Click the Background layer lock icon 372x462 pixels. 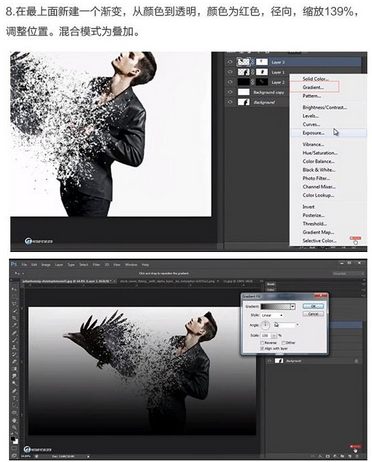[x=356, y=361]
